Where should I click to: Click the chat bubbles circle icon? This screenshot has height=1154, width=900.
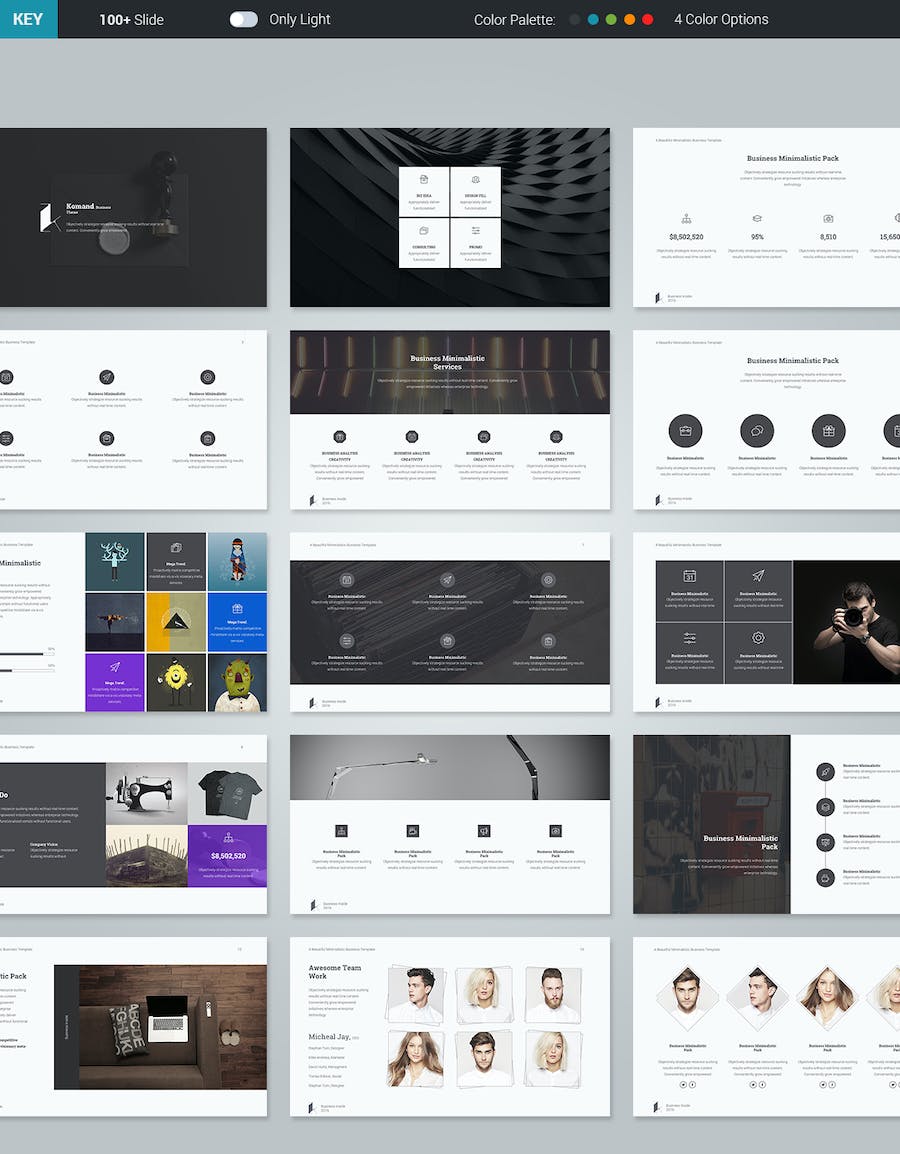757,431
